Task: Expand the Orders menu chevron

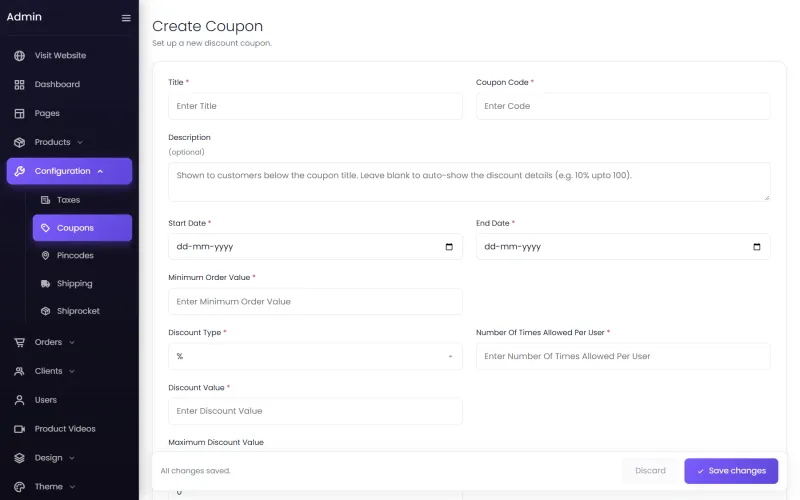Action: coord(72,342)
